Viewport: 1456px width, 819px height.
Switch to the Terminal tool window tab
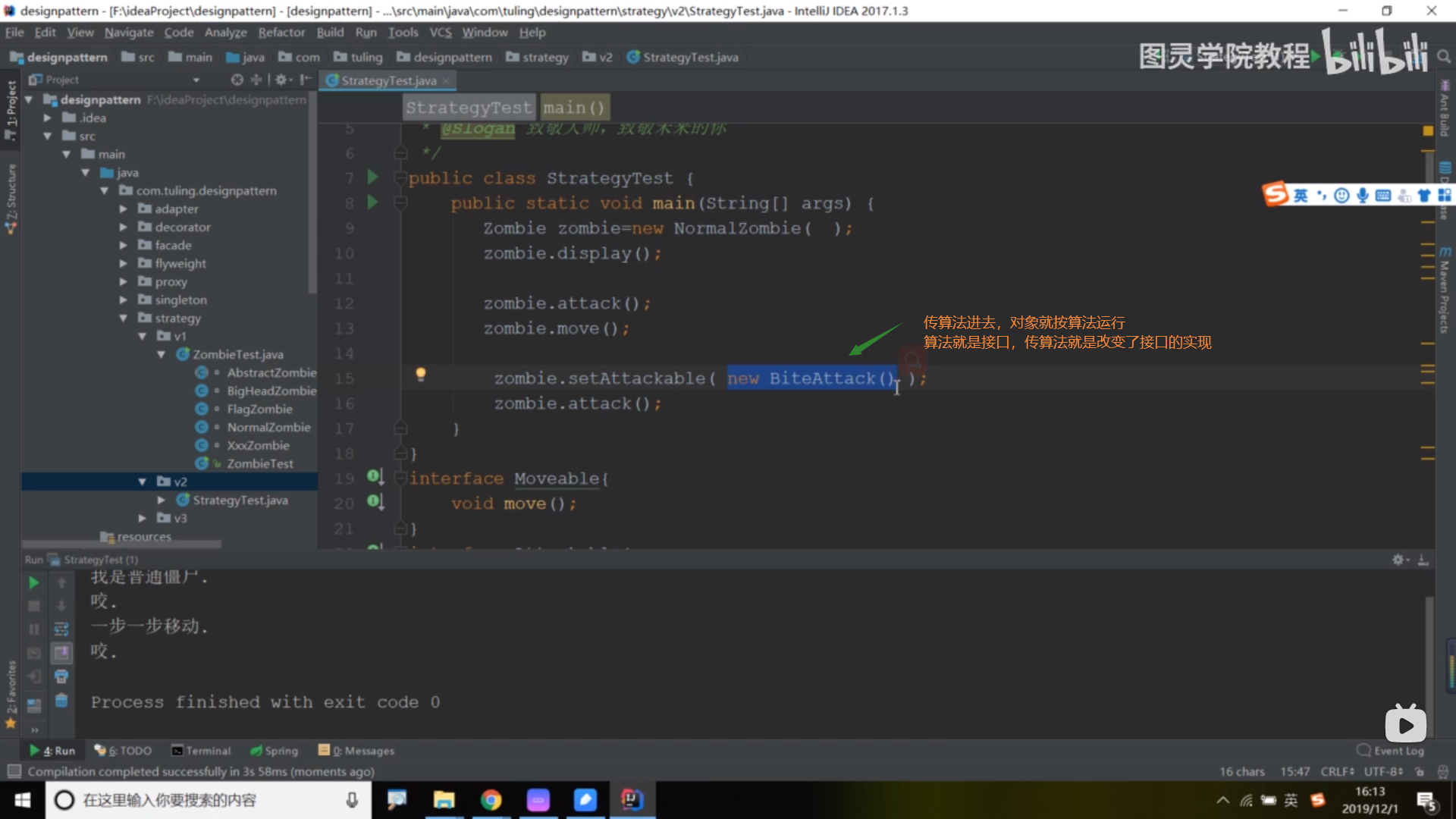pyautogui.click(x=201, y=751)
